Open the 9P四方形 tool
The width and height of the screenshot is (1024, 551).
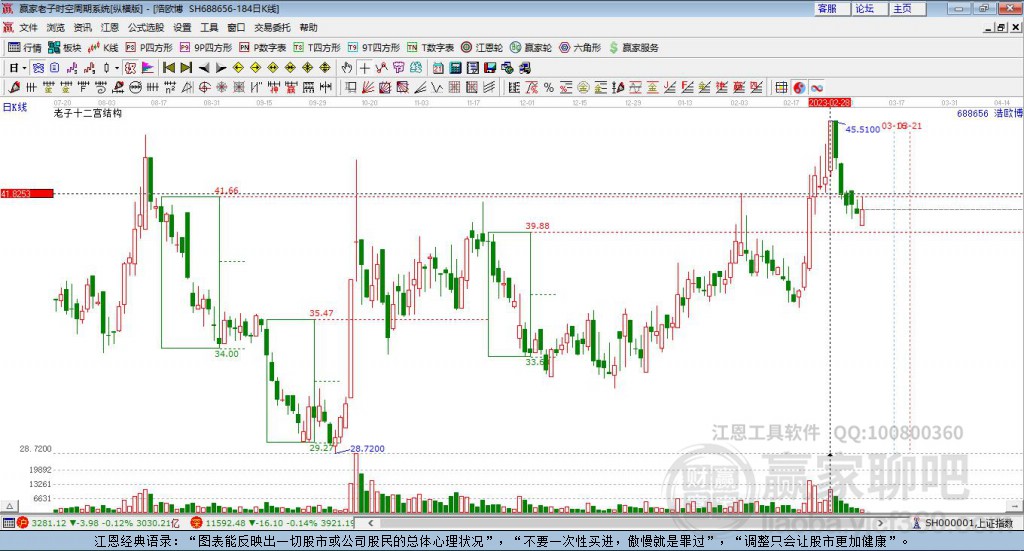pyautogui.click(x=206, y=48)
